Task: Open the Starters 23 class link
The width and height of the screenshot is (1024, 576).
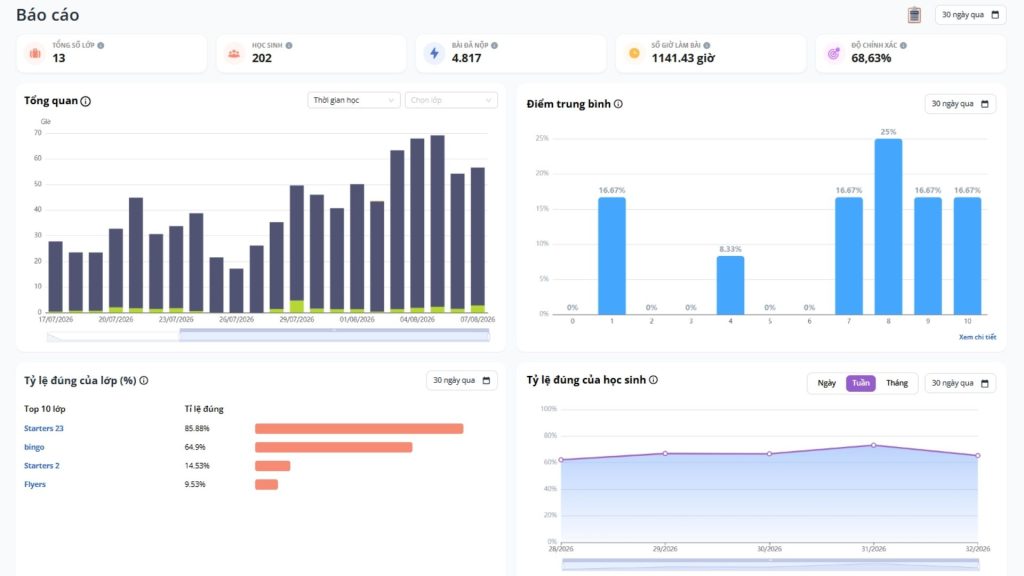Action: (44, 428)
